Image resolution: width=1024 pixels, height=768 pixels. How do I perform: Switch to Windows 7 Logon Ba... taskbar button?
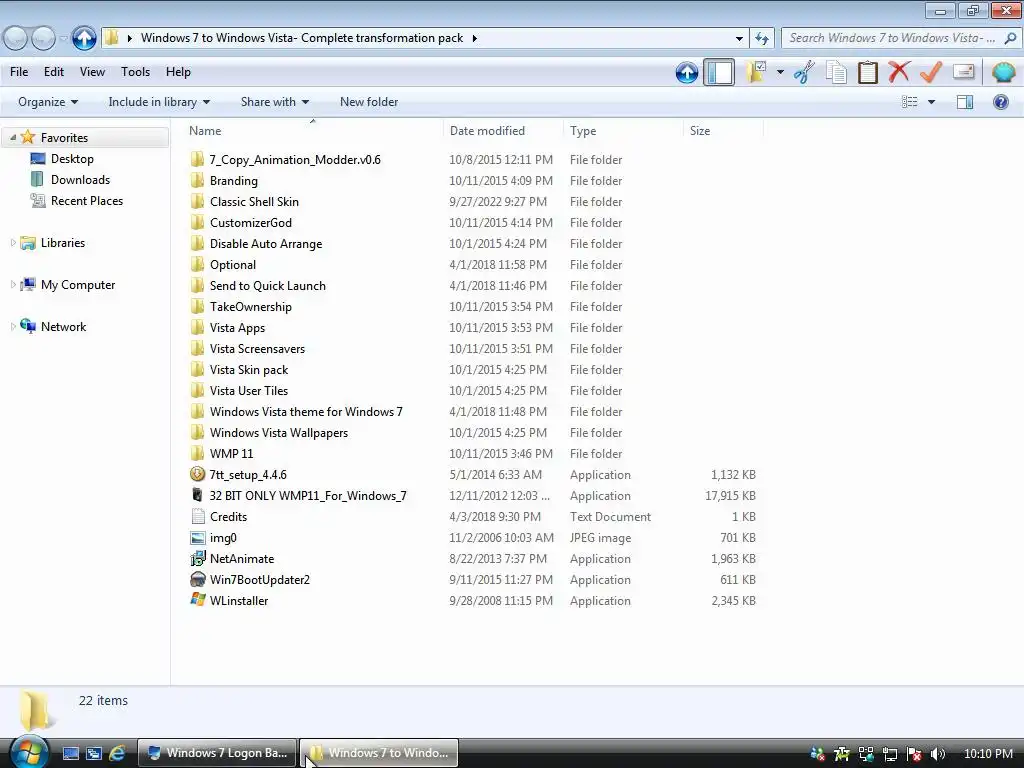(217, 753)
